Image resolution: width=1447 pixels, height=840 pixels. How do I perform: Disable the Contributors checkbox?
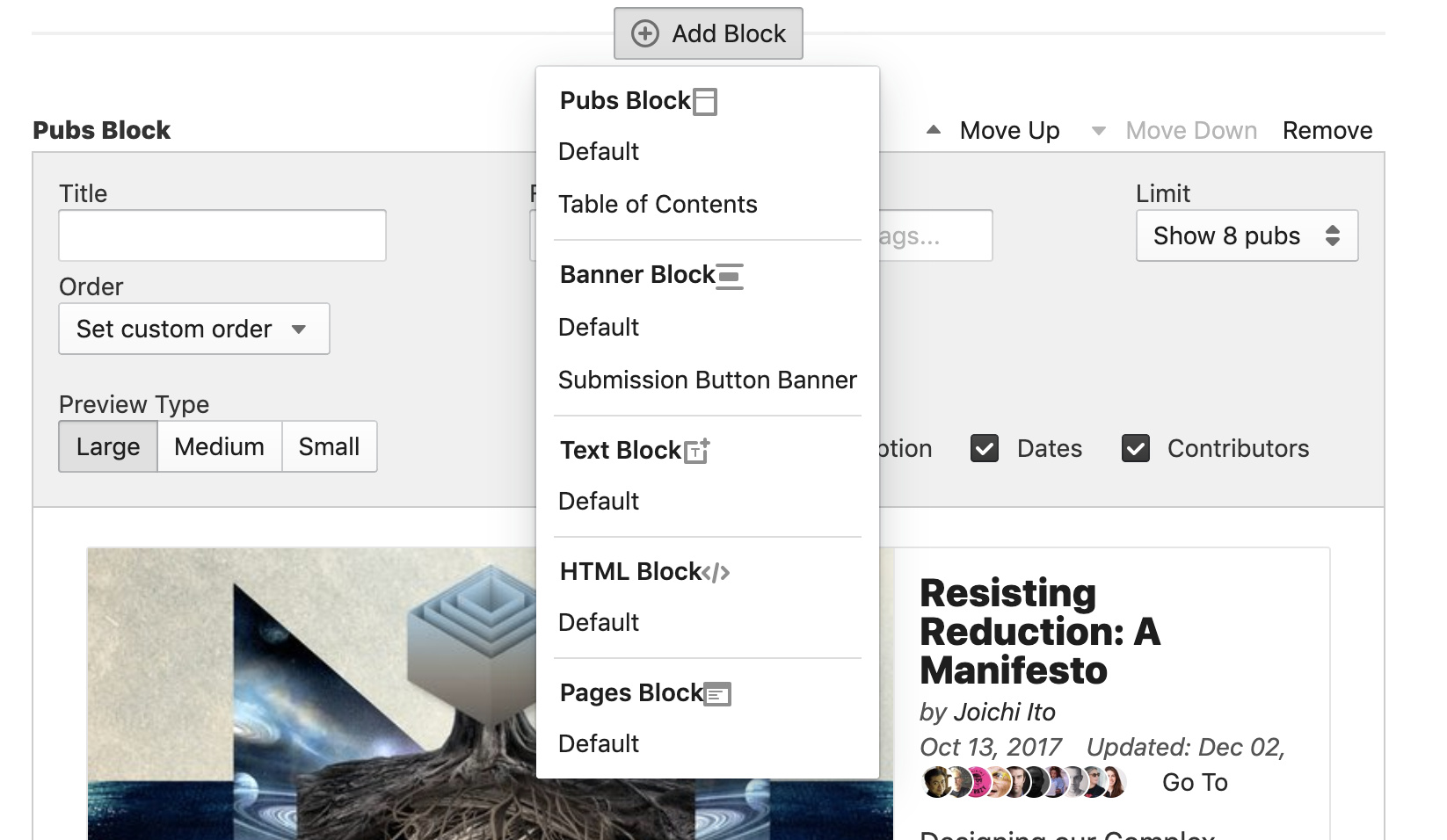pyautogui.click(x=1136, y=448)
